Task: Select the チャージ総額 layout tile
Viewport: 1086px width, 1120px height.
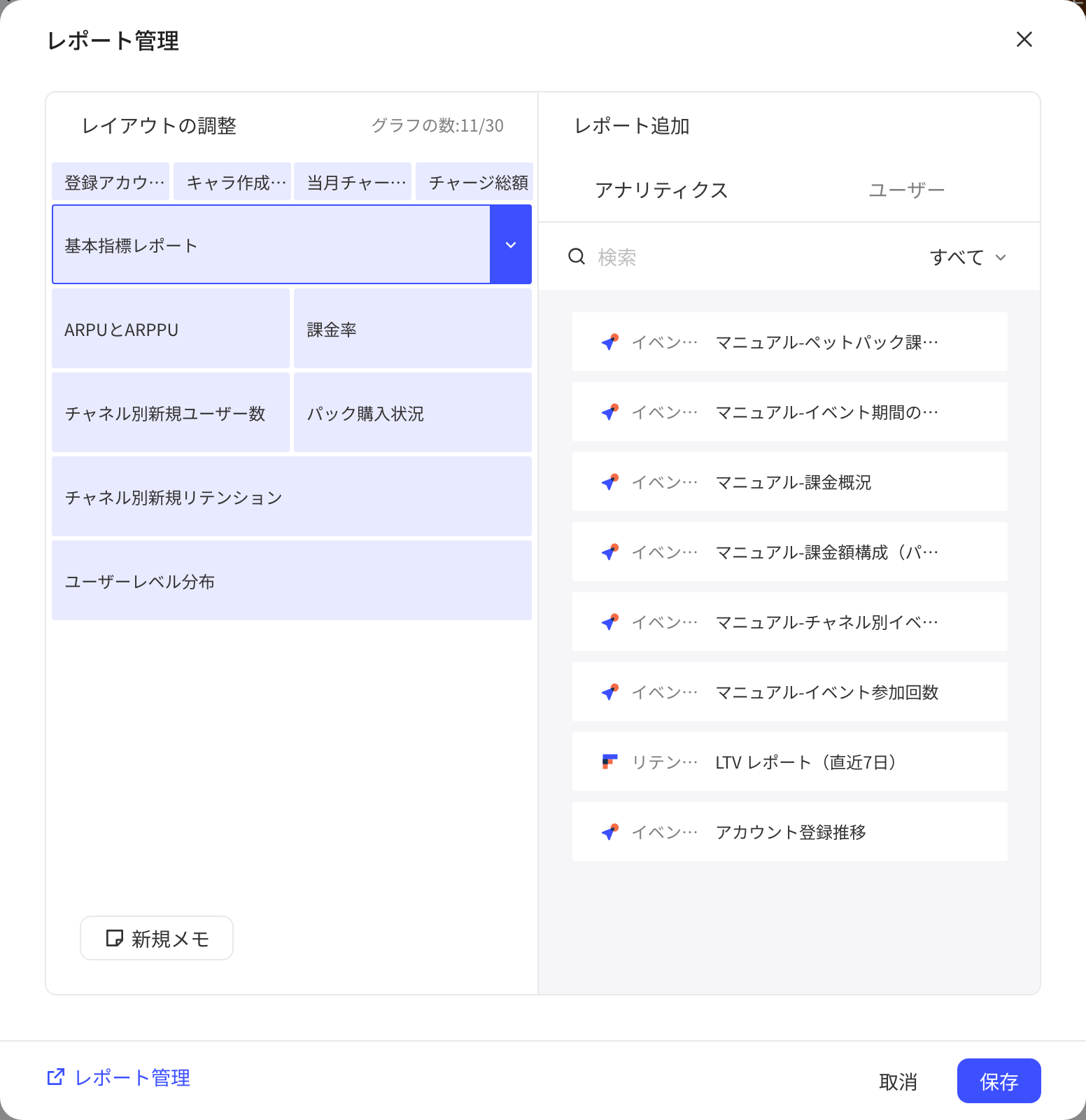Action: pos(474,182)
